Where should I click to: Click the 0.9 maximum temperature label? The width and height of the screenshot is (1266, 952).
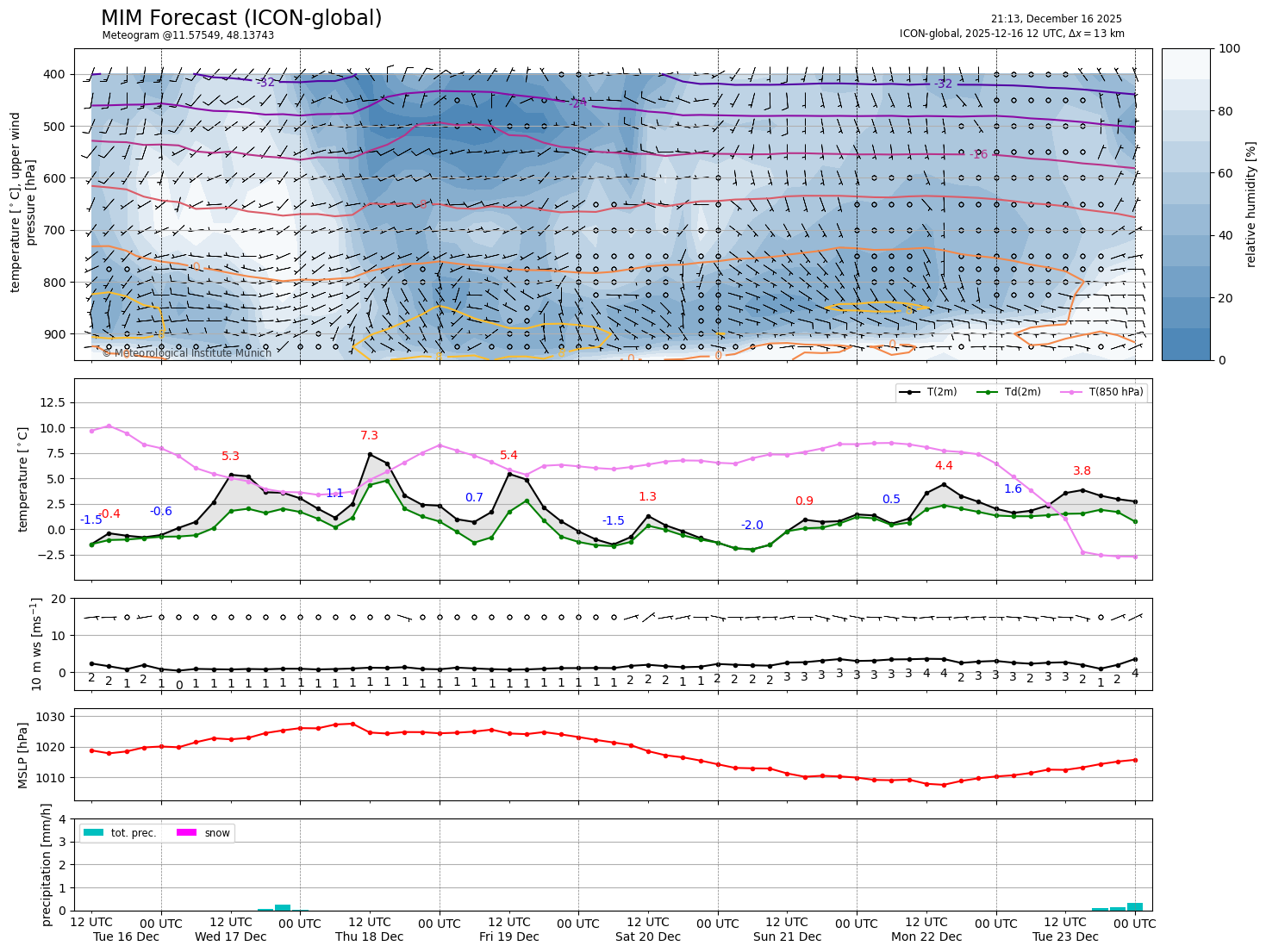[x=804, y=501]
